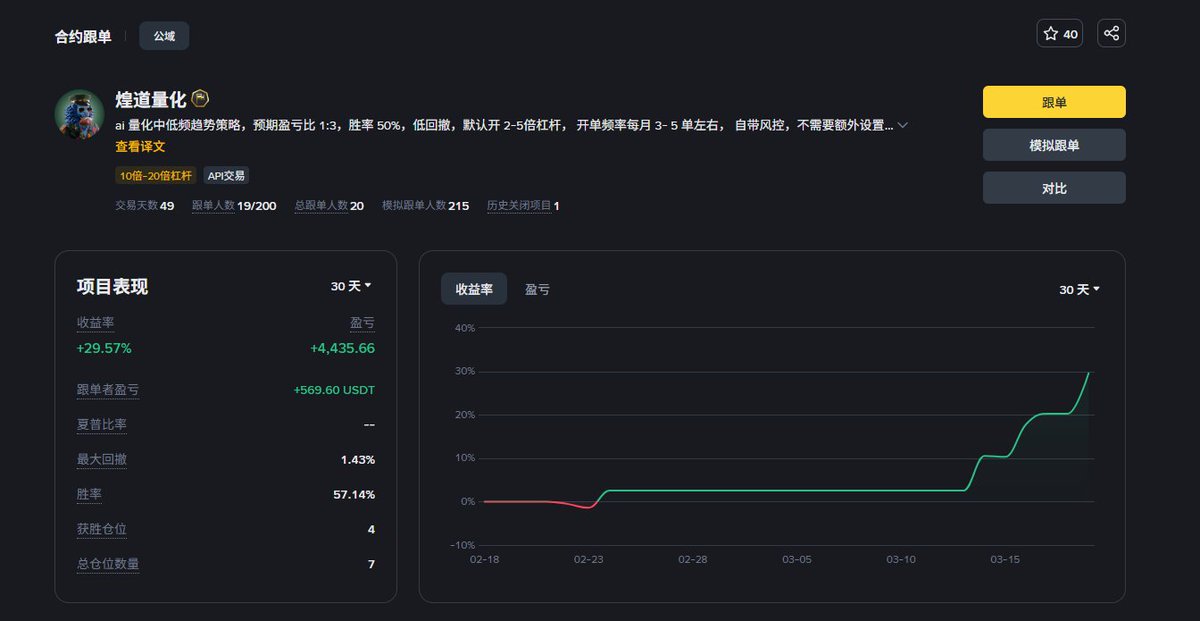Viewport: 1200px width, 621px height.
Task: Expand the strategy description with the chevron
Action: coord(903,124)
